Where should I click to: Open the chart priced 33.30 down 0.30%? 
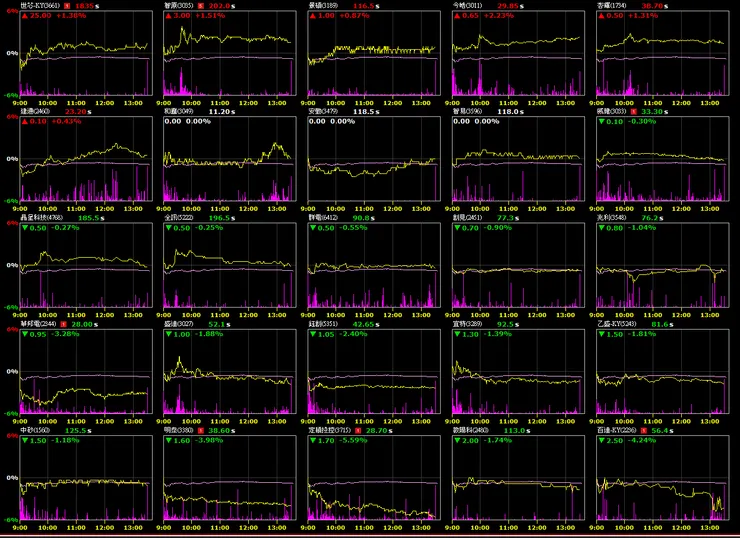663,159
